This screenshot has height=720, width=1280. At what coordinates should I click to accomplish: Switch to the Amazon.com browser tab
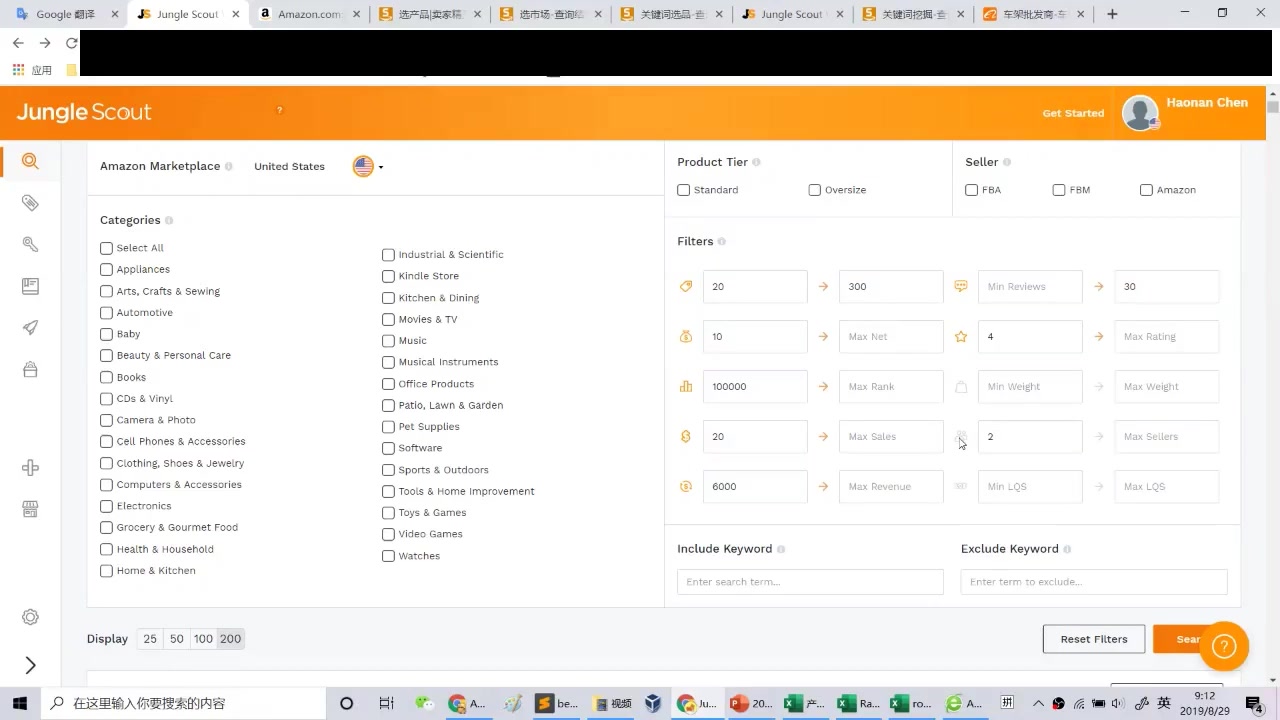click(309, 14)
